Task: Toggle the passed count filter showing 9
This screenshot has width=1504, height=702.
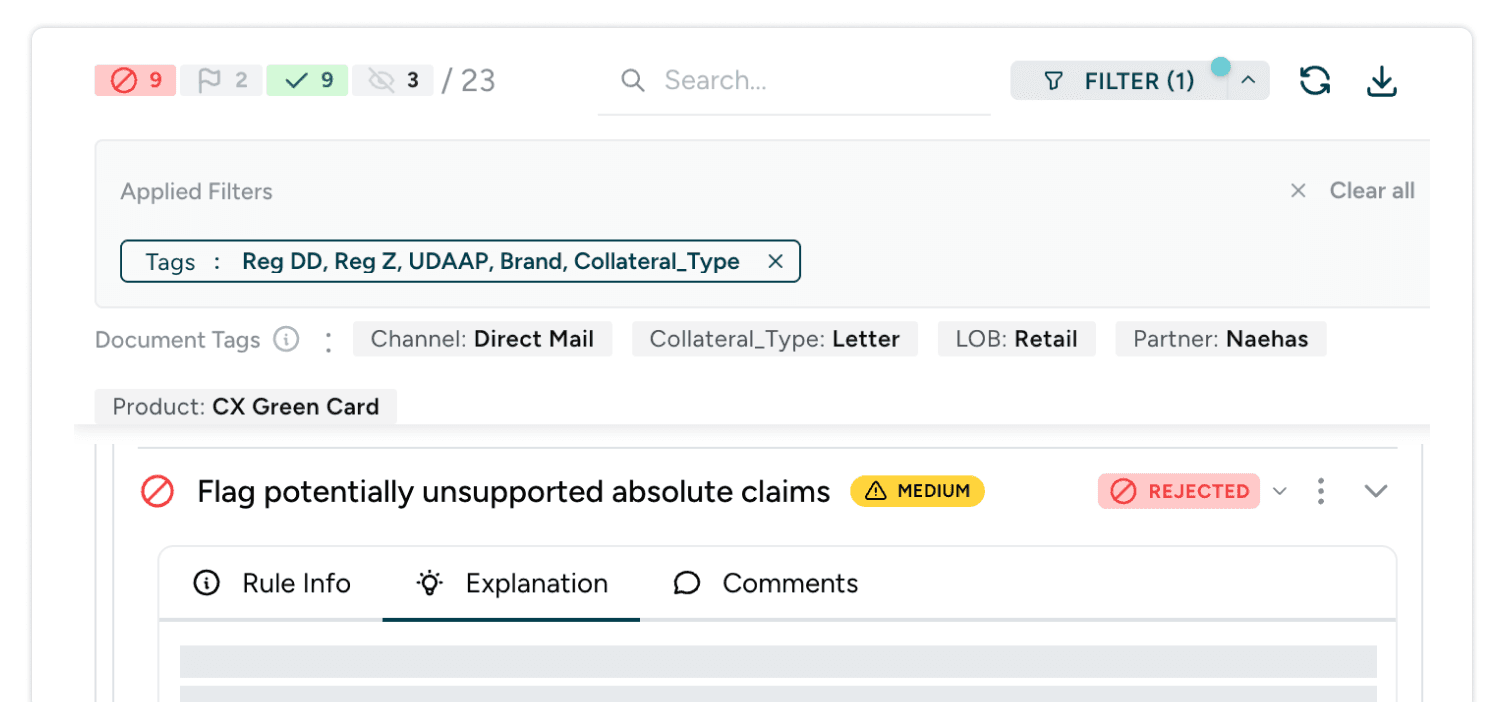Action: 307,81
